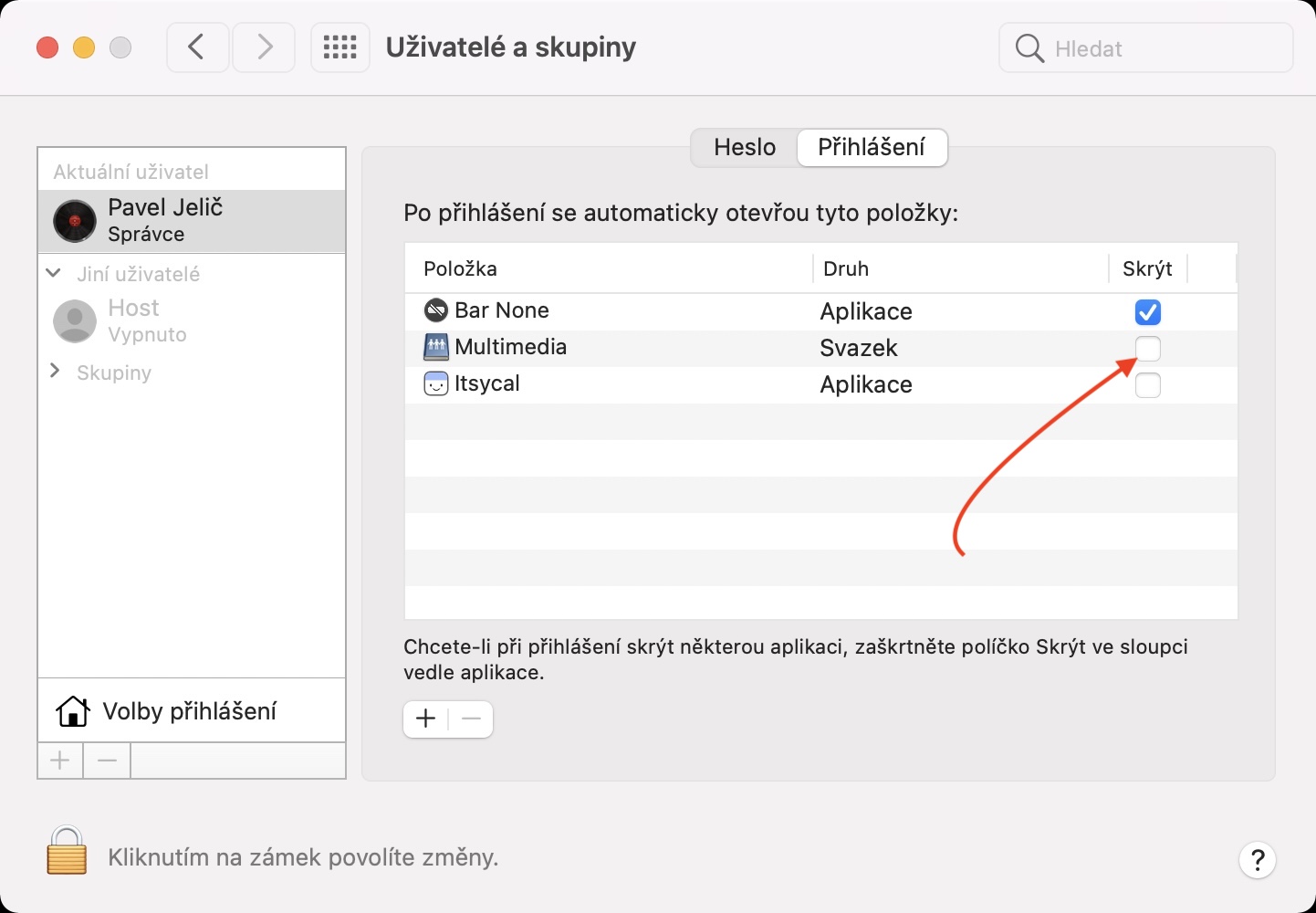
Task: Open the help question mark button
Action: pyautogui.click(x=1257, y=859)
